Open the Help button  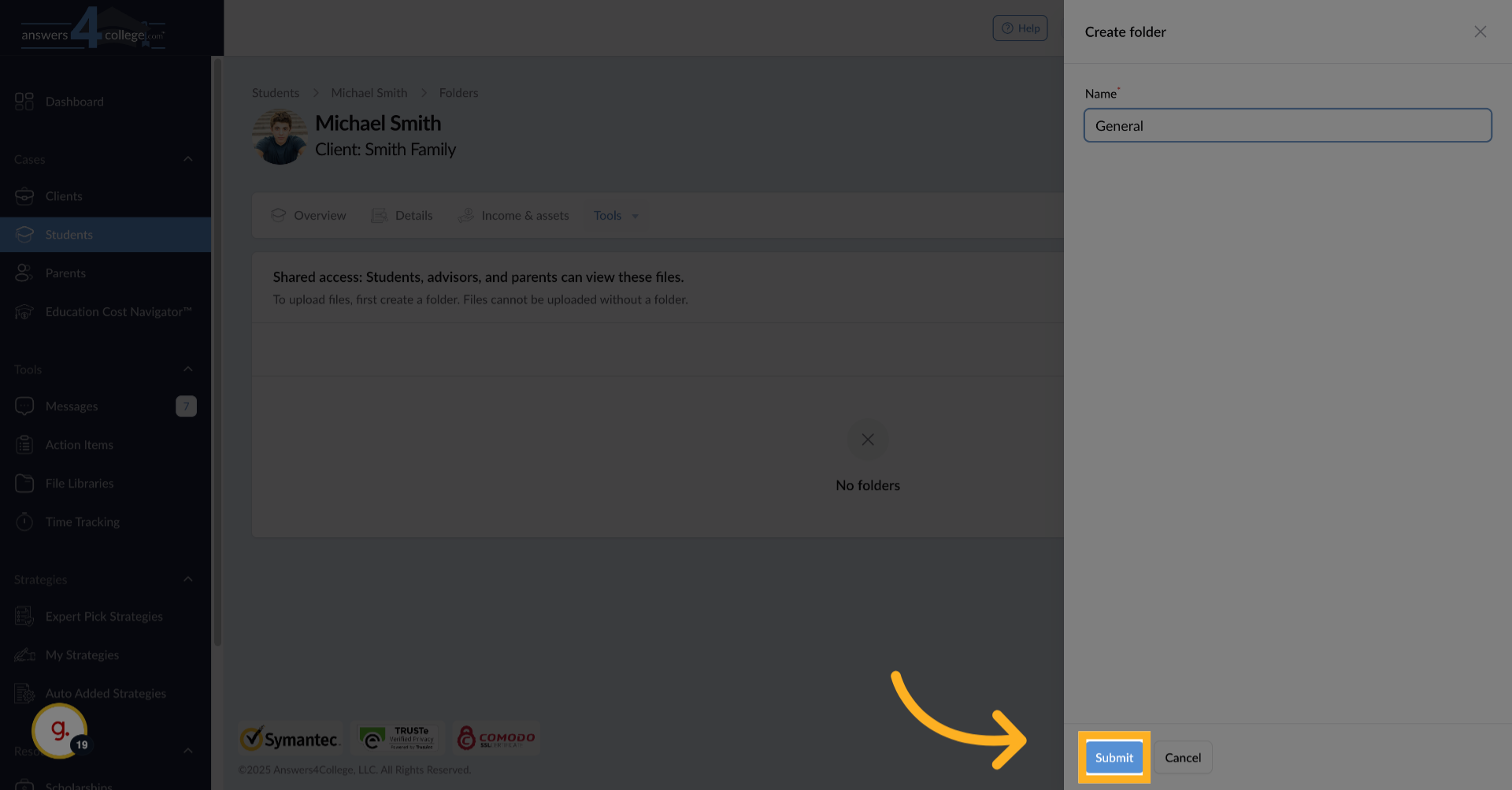coord(1020,28)
